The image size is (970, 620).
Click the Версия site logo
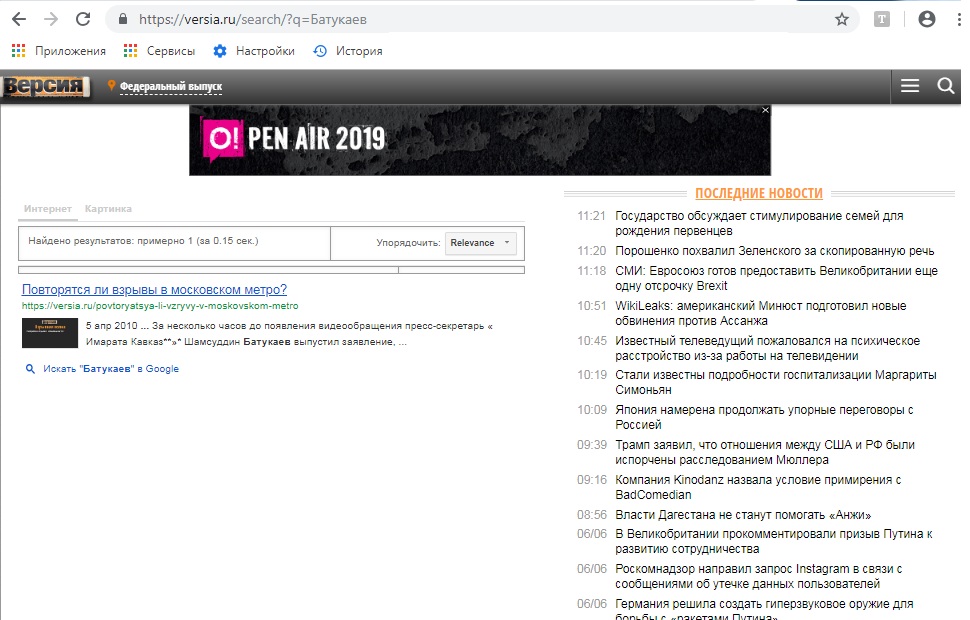pos(46,87)
